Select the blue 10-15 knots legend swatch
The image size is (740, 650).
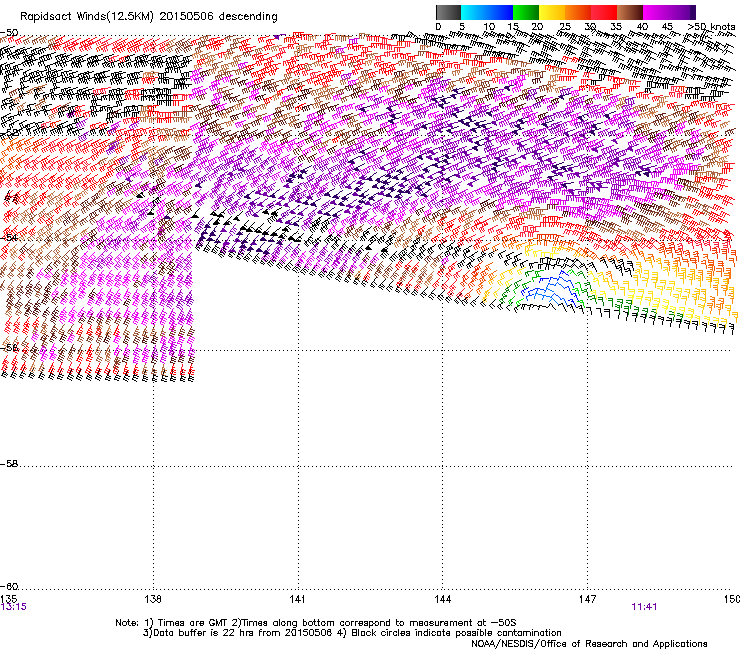[x=500, y=12]
